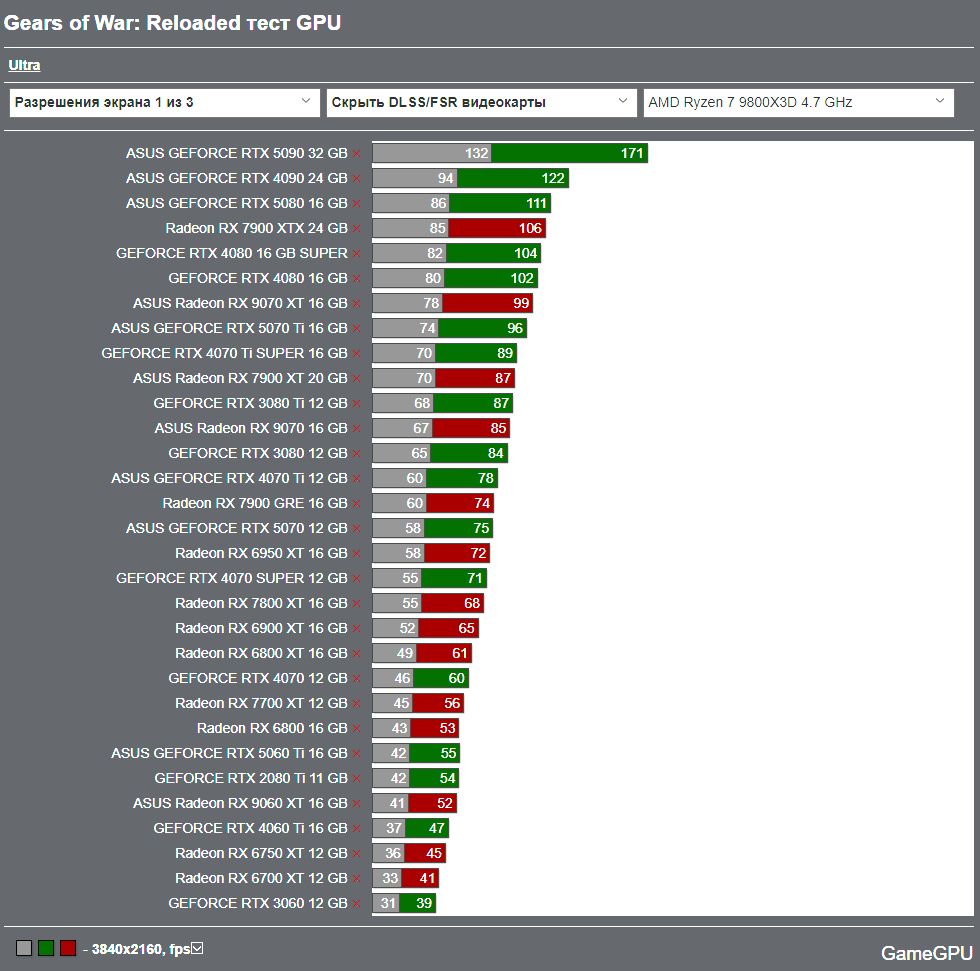Click X beside ASUS GEFORCE RTX 5070 12 GB
Screen dimensions: 980x971
tap(356, 529)
